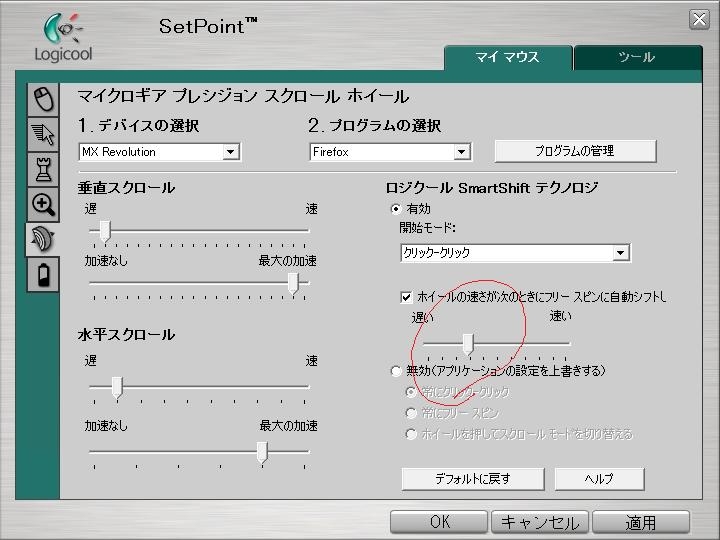The image size is (720, 540).
Task: Select the 常にフリー スピン radio button
Action: pos(411,413)
